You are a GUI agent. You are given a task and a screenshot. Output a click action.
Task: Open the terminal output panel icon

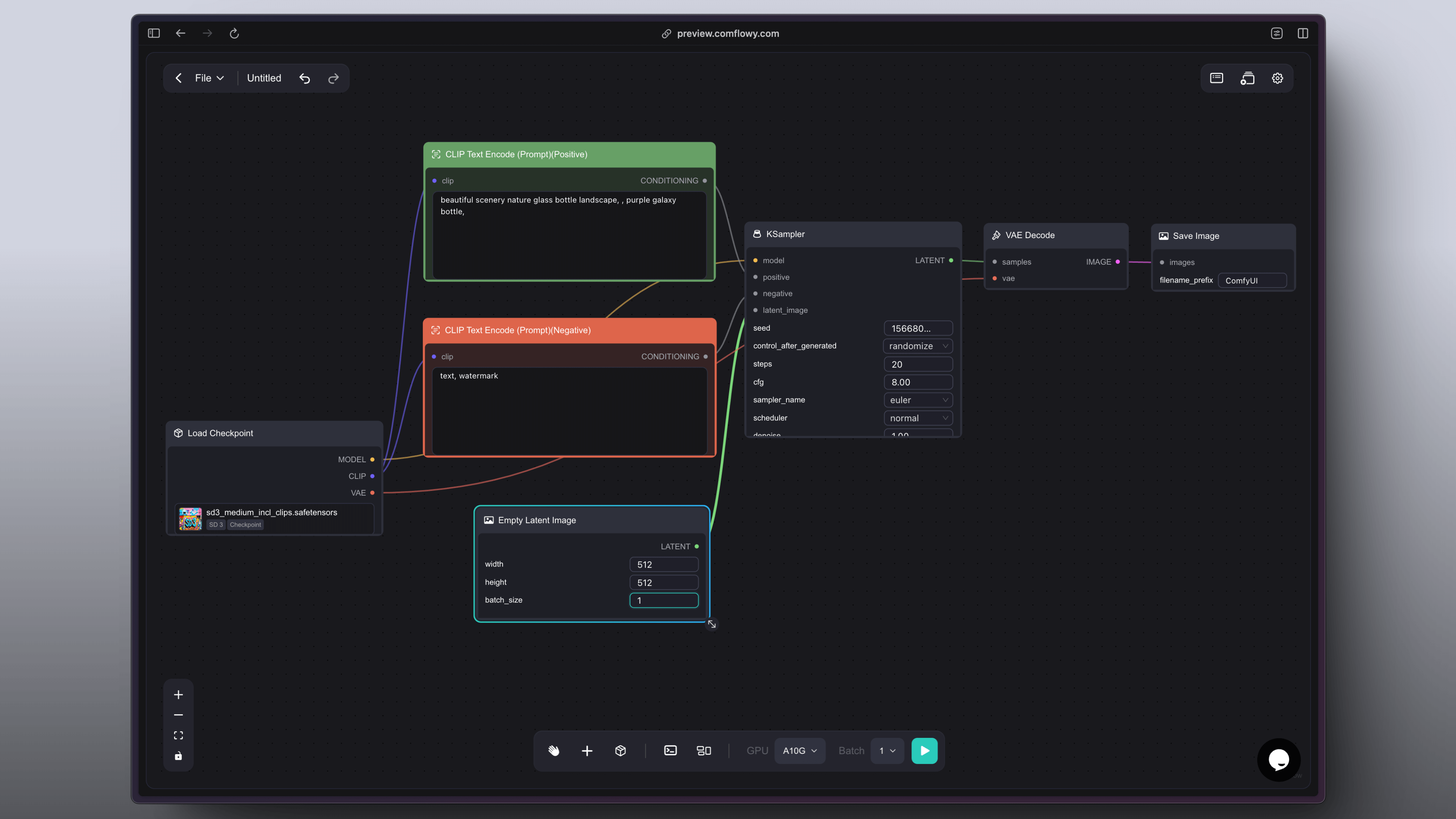point(670,751)
